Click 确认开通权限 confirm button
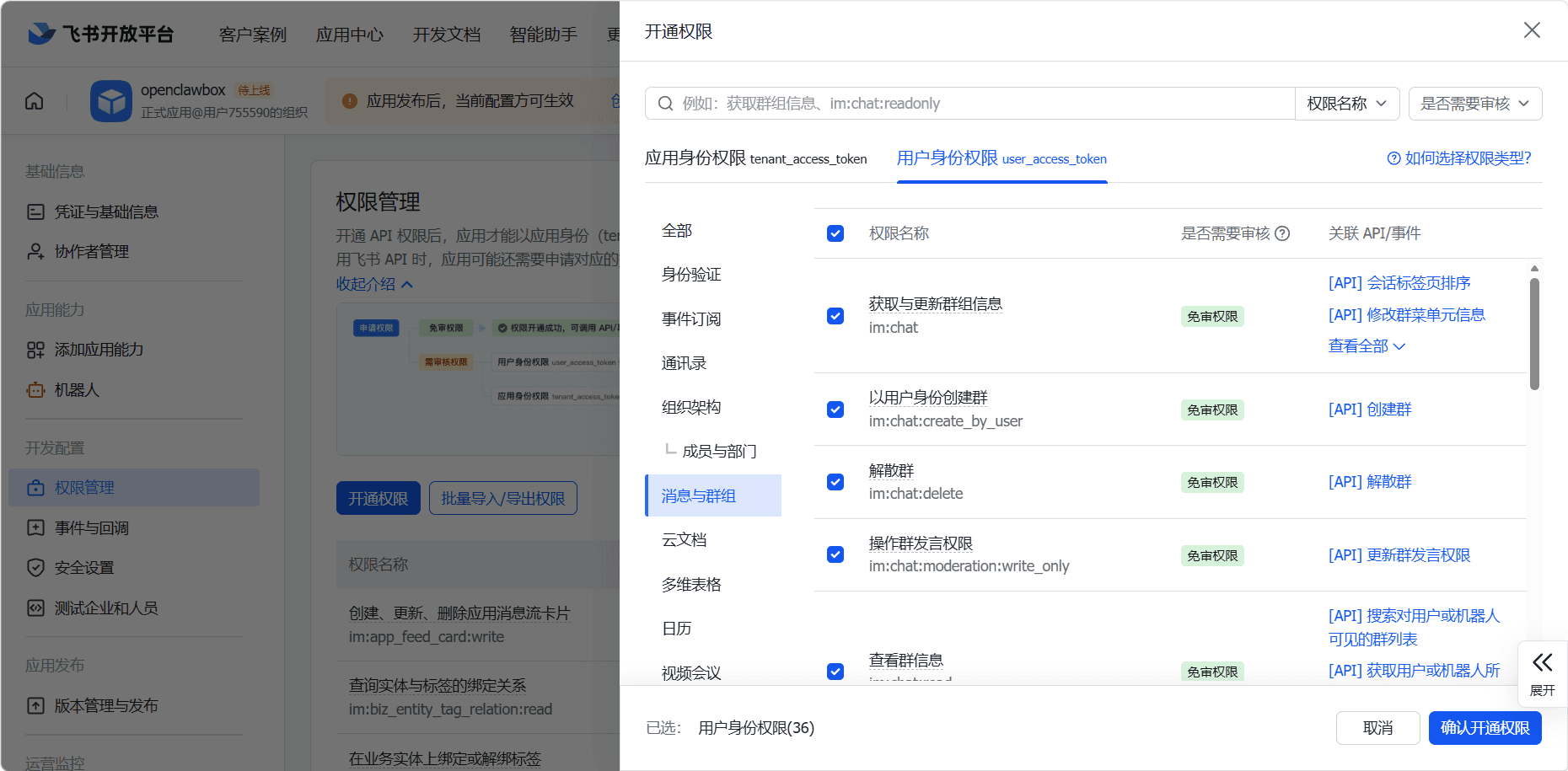Screen dimensions: 1568x771 pos(1485,728)
